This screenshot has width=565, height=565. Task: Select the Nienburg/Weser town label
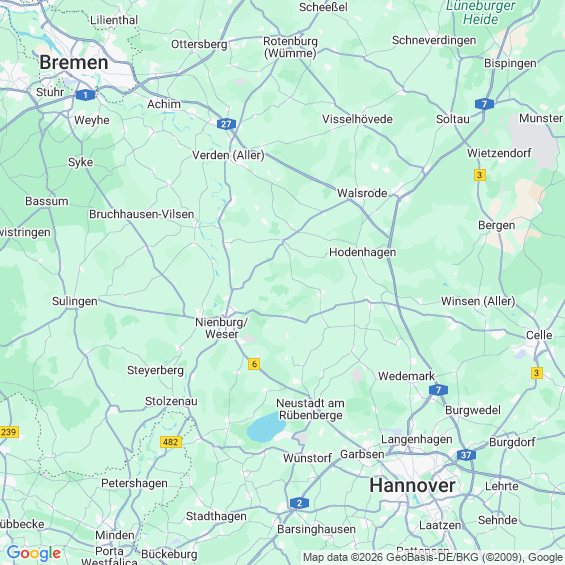click(221, 328)
